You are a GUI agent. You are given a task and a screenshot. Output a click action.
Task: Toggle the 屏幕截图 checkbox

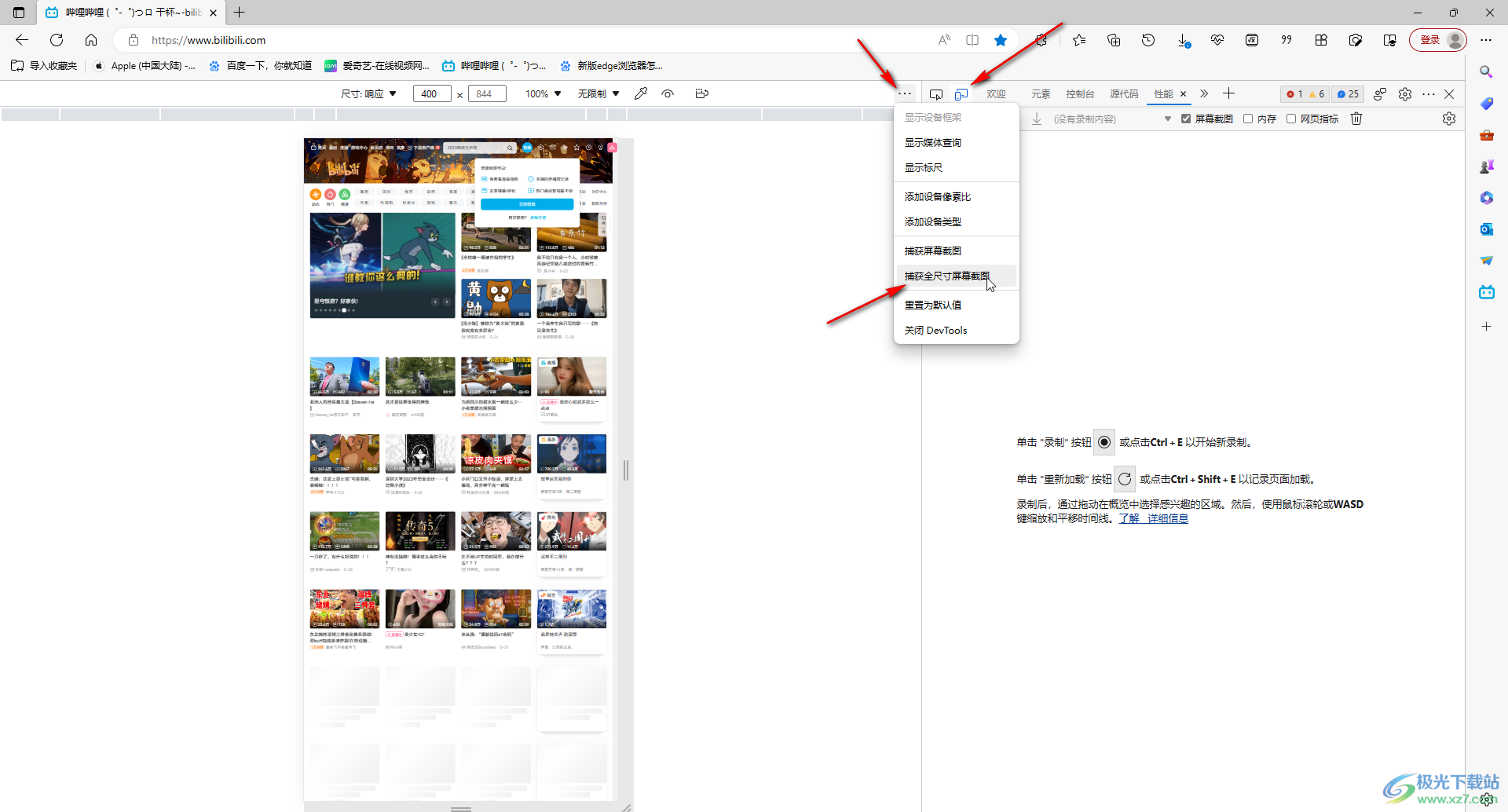pos(1186,119)
